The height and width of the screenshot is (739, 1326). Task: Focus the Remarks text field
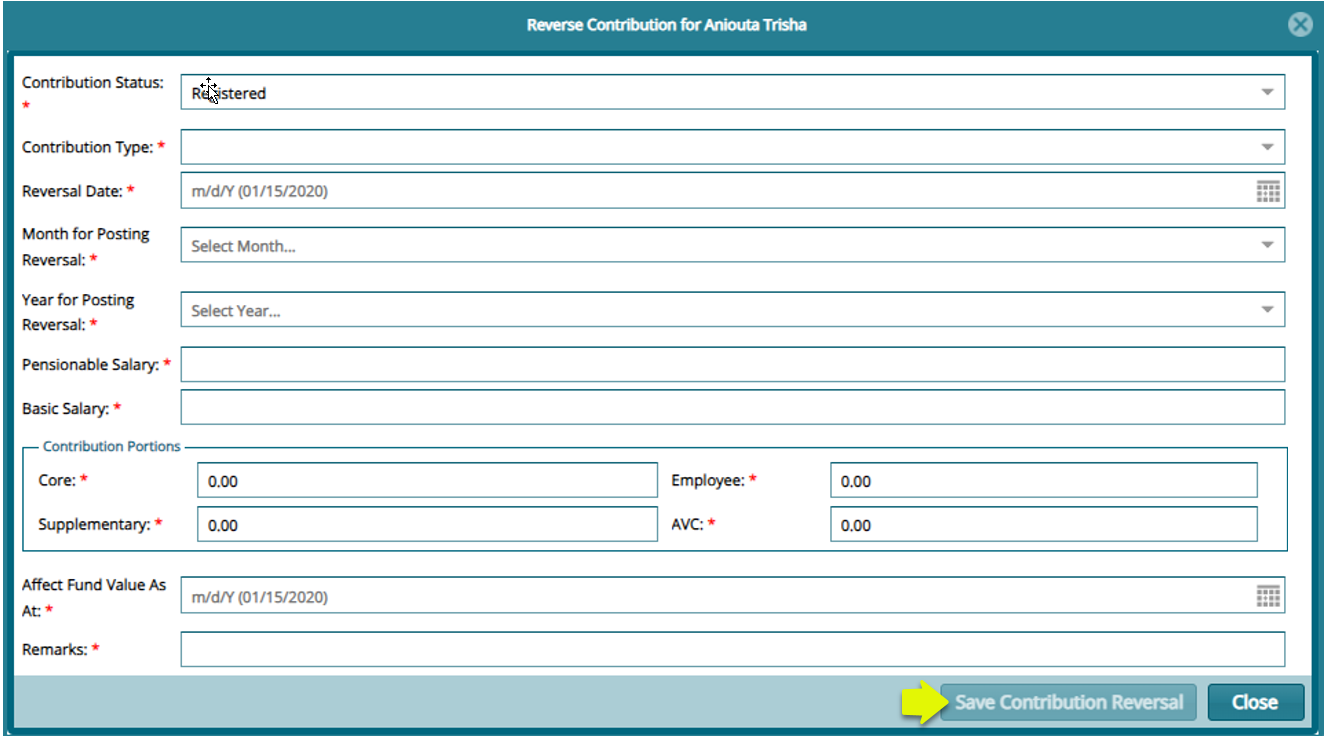(732, 649)
